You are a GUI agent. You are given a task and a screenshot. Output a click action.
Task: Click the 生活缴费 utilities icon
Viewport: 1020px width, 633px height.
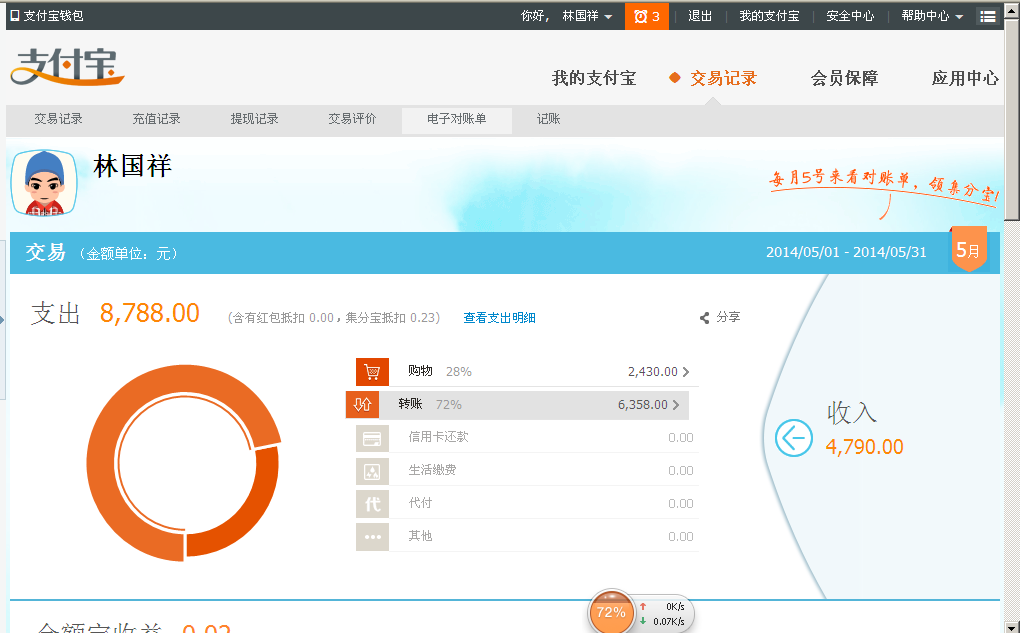[372, 471]
